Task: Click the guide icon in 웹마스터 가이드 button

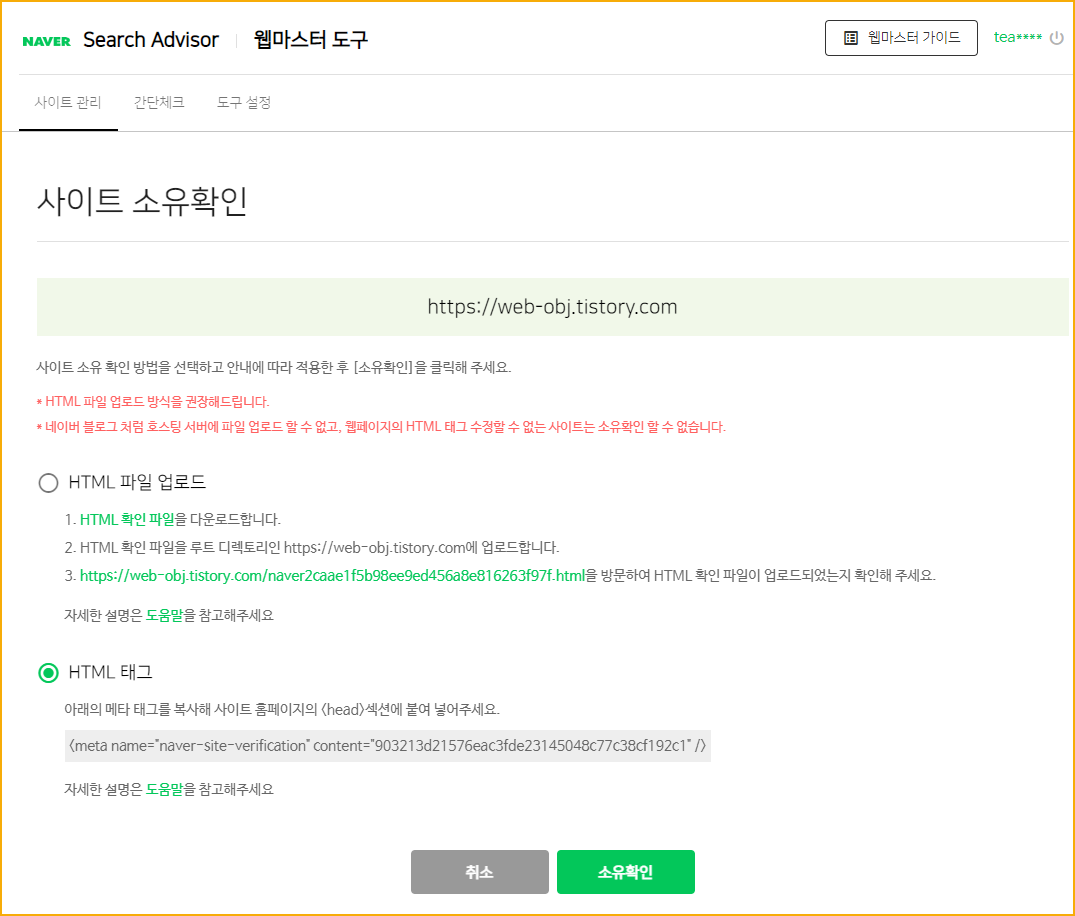Action: click(851, 38)
